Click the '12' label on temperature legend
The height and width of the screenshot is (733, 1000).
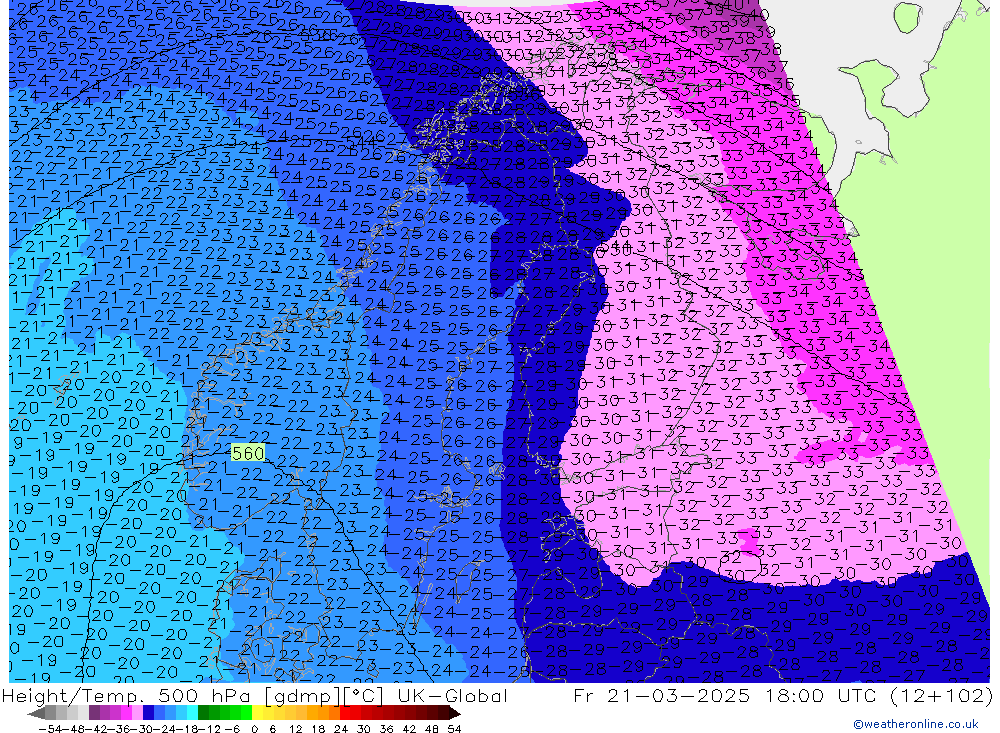(296, 729)
